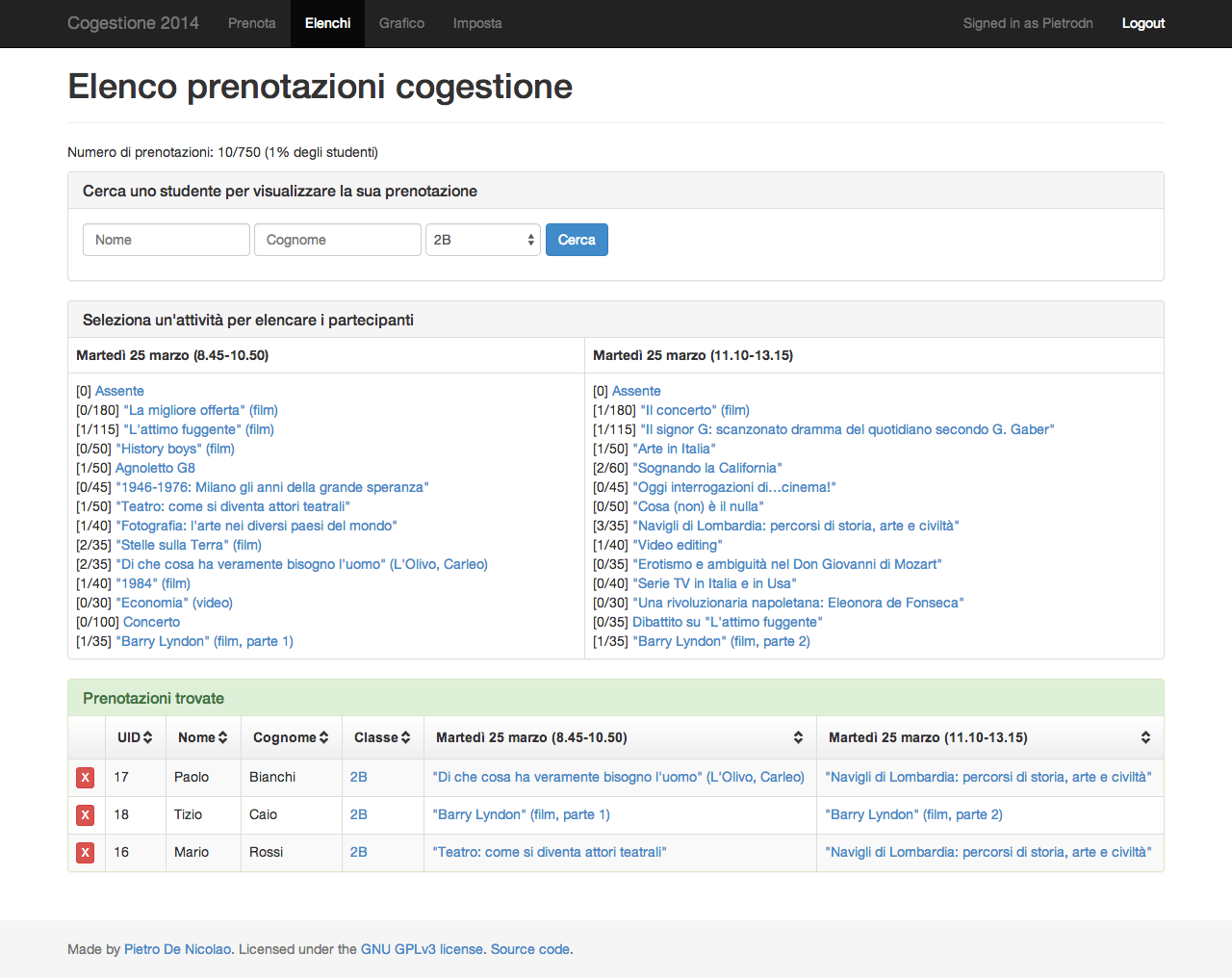List participants of Agnoletto G8
Viewport: 1232px width, 979px height.
(x=155, y=468)
